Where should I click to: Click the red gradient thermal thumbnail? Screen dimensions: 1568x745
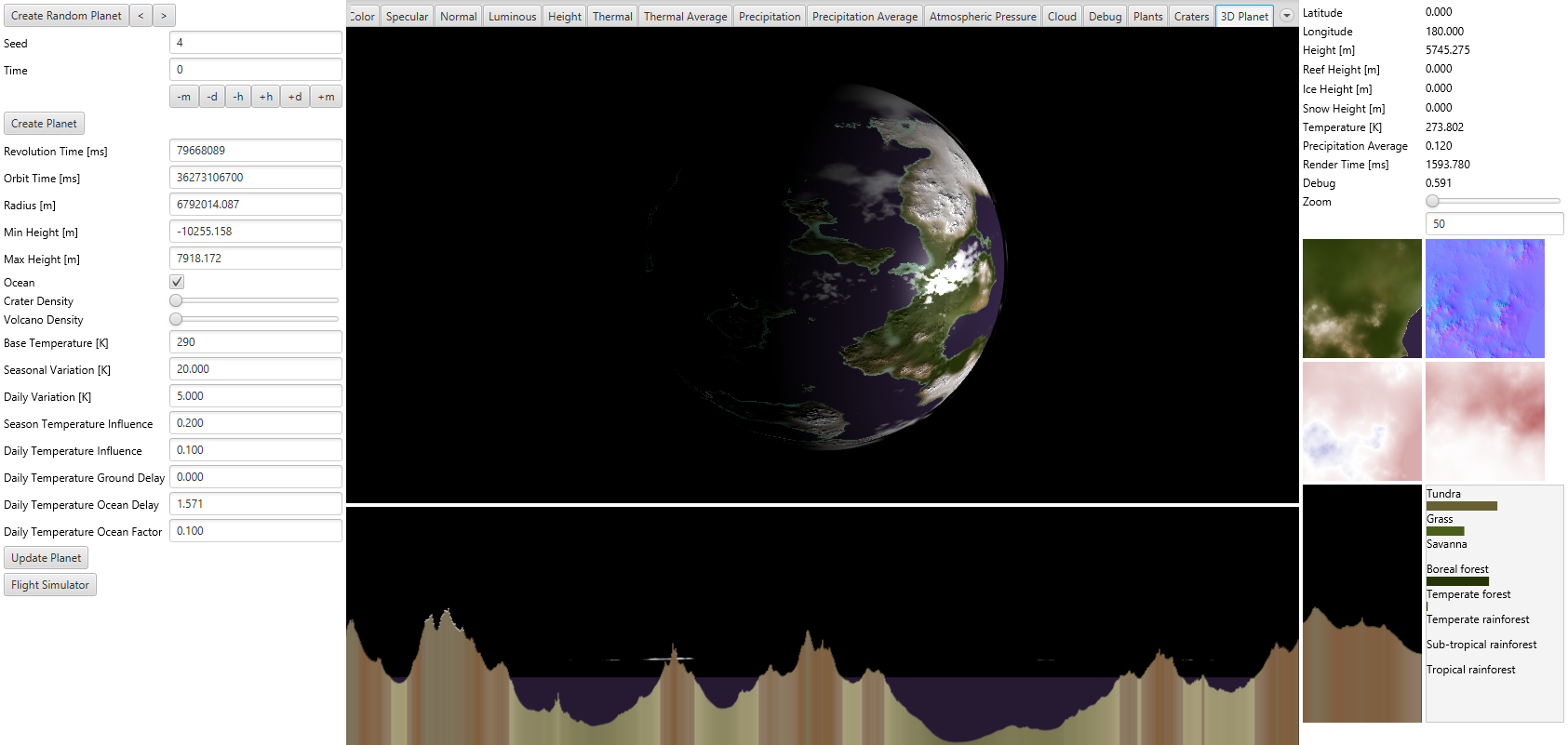[x=1485, y=421]
